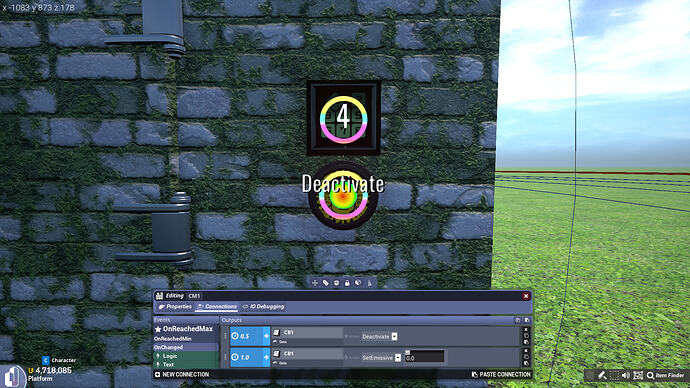The image size is (690, 388).
Task: Select the Text event category
Action: (186, 364)
